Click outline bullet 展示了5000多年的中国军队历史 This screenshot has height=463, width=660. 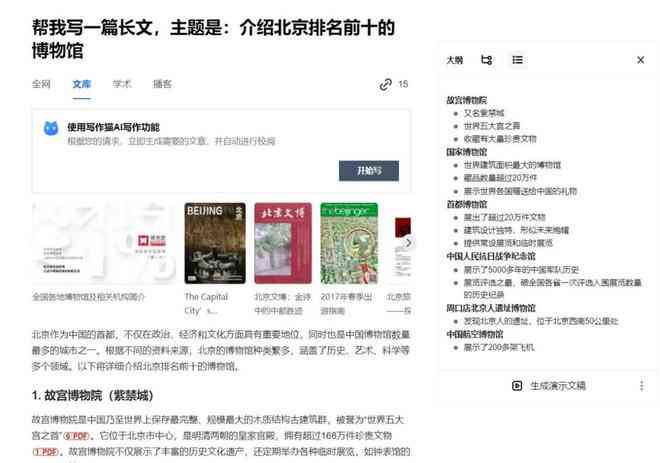tap(521, 269)
